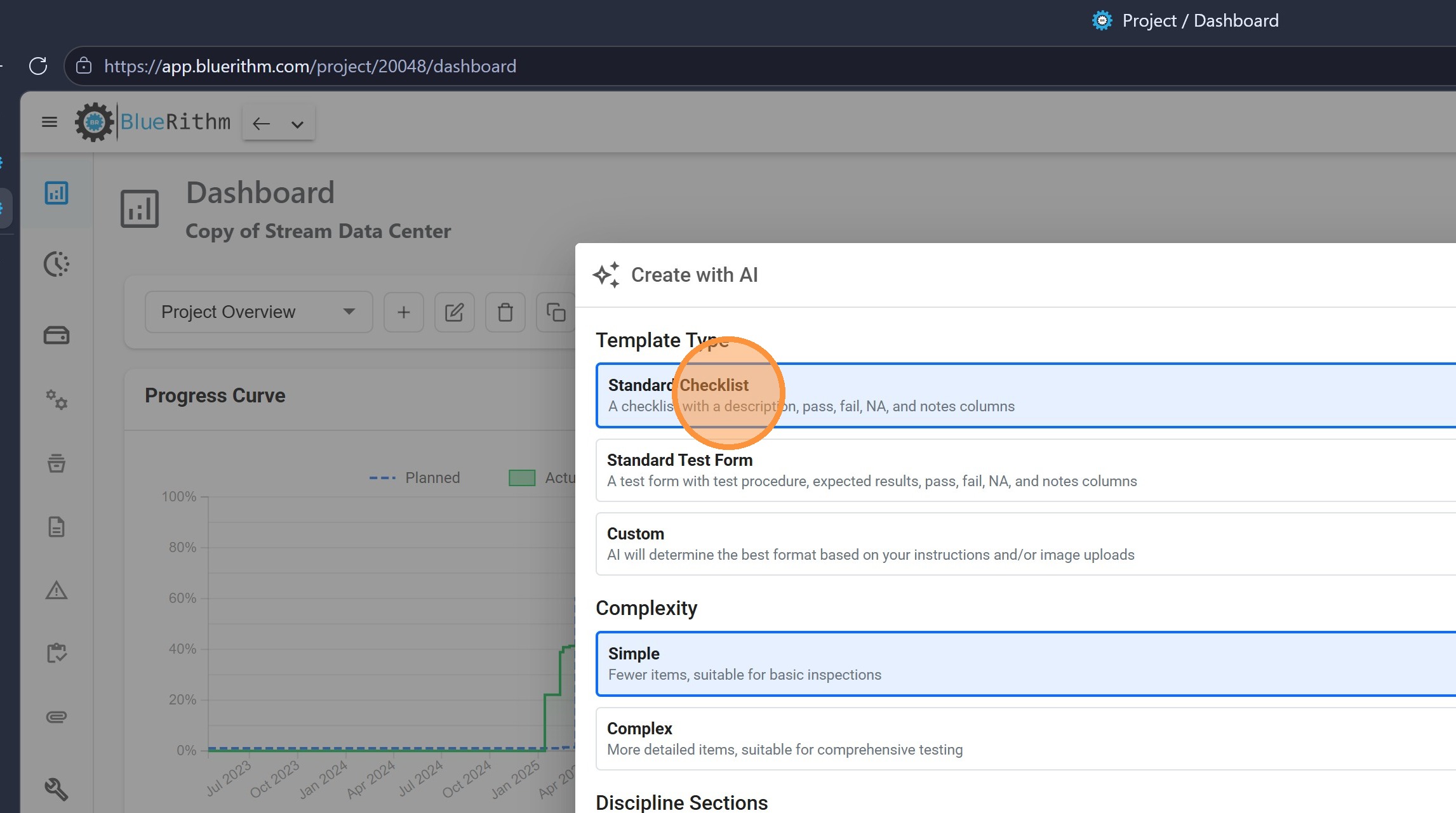The image size is (1456, 813).
Task: Edit the current dashboard
Action: pos(454,312)
